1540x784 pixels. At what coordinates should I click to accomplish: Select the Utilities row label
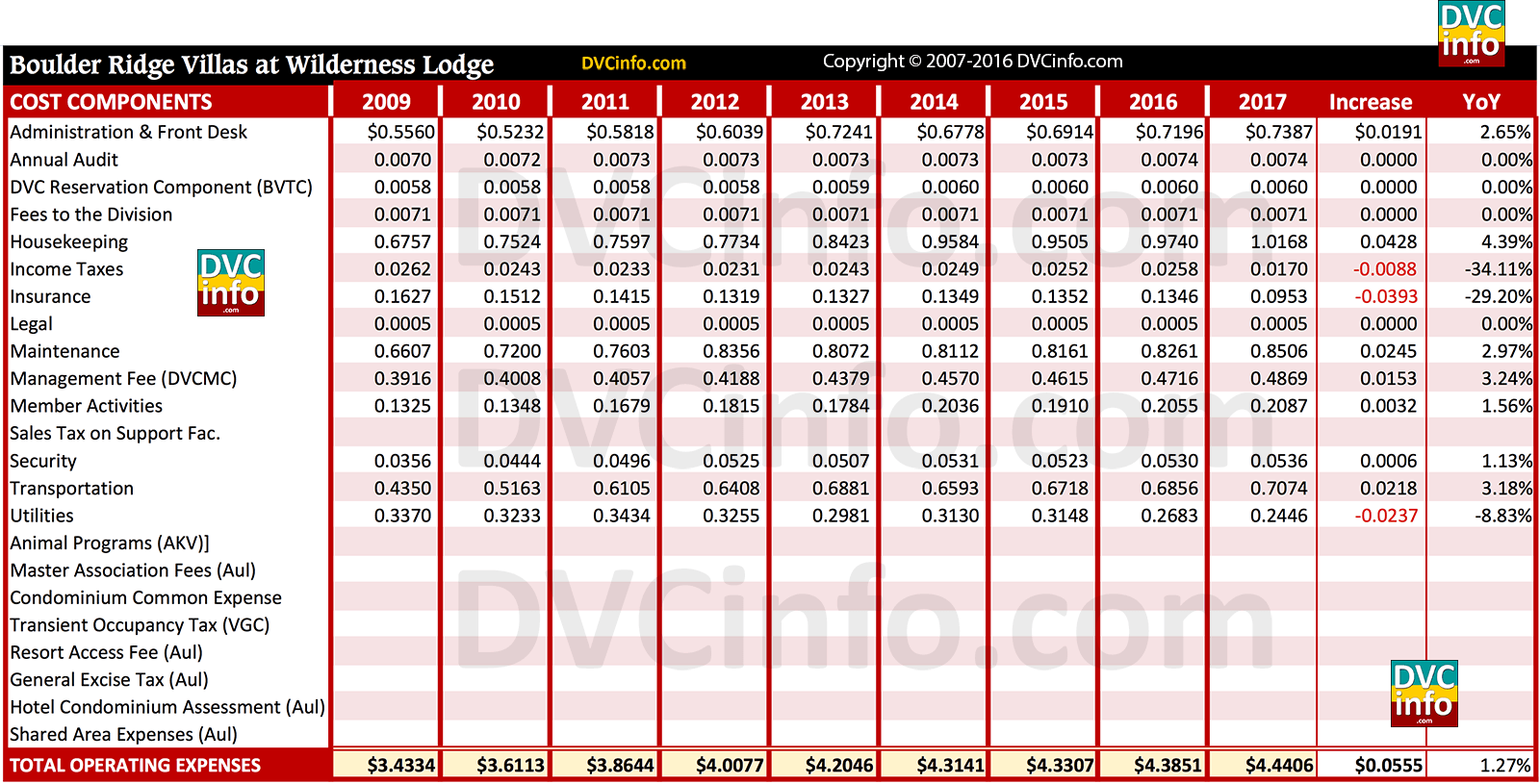click(x=41, y=516)
